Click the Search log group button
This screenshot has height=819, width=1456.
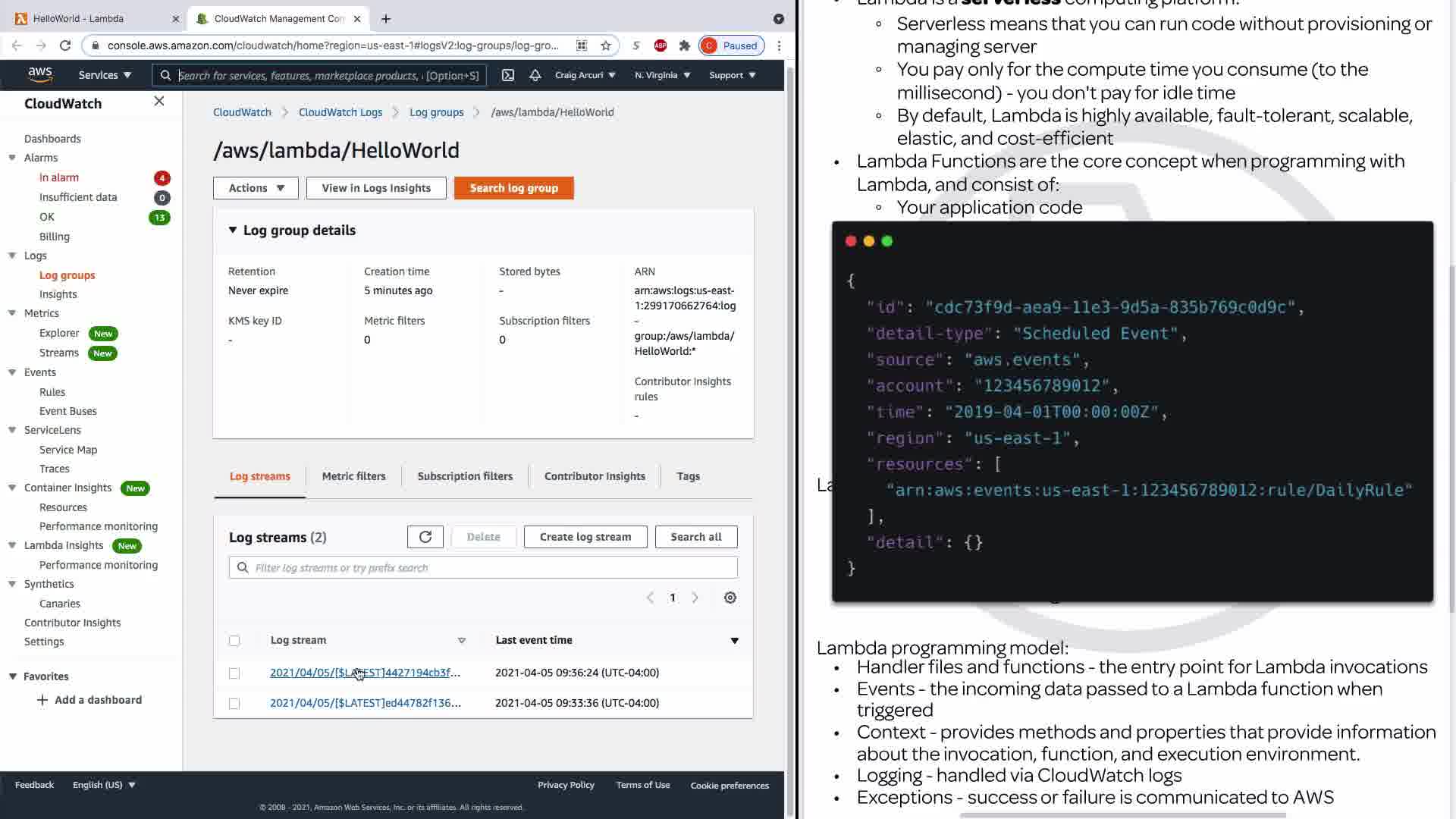[x=513, y=188]
